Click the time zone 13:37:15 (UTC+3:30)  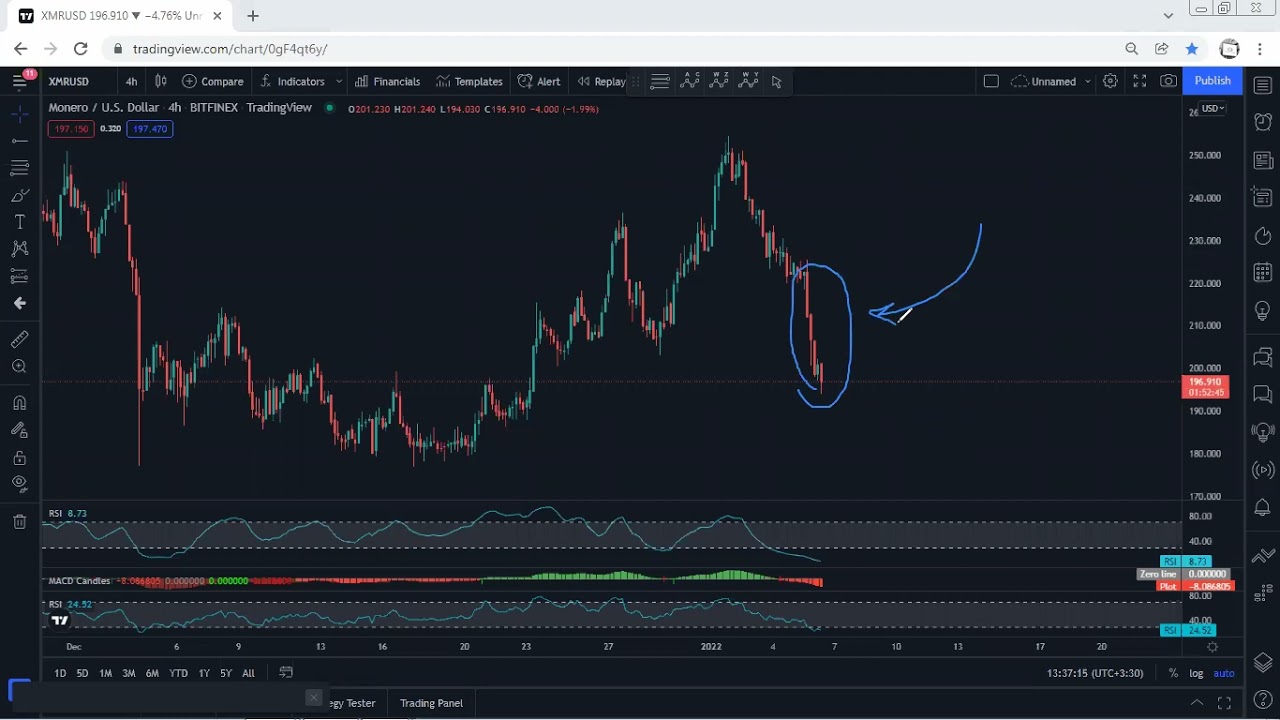click(1095, 673)
